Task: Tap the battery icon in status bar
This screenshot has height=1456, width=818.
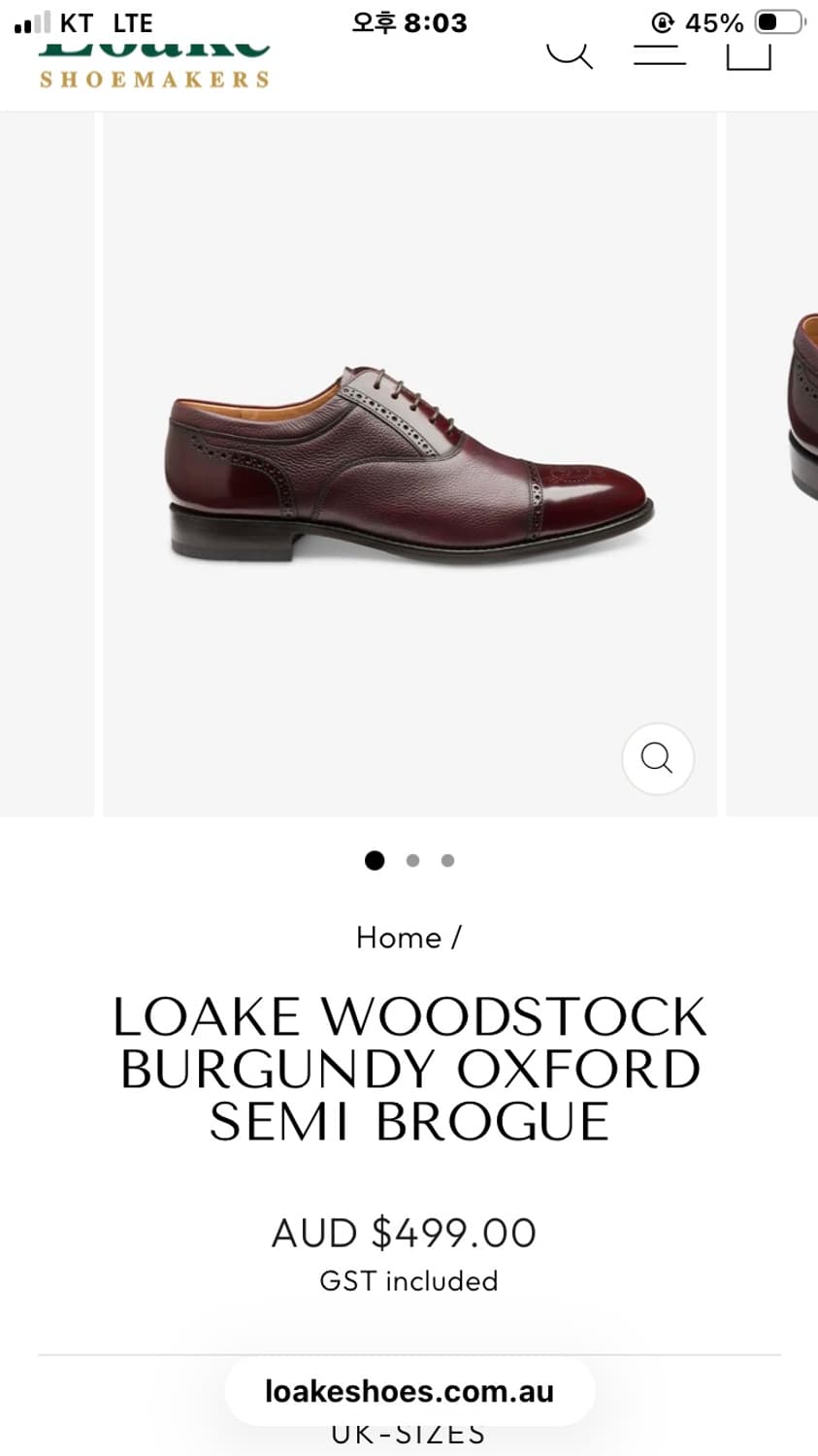Action: pos(779,22)
